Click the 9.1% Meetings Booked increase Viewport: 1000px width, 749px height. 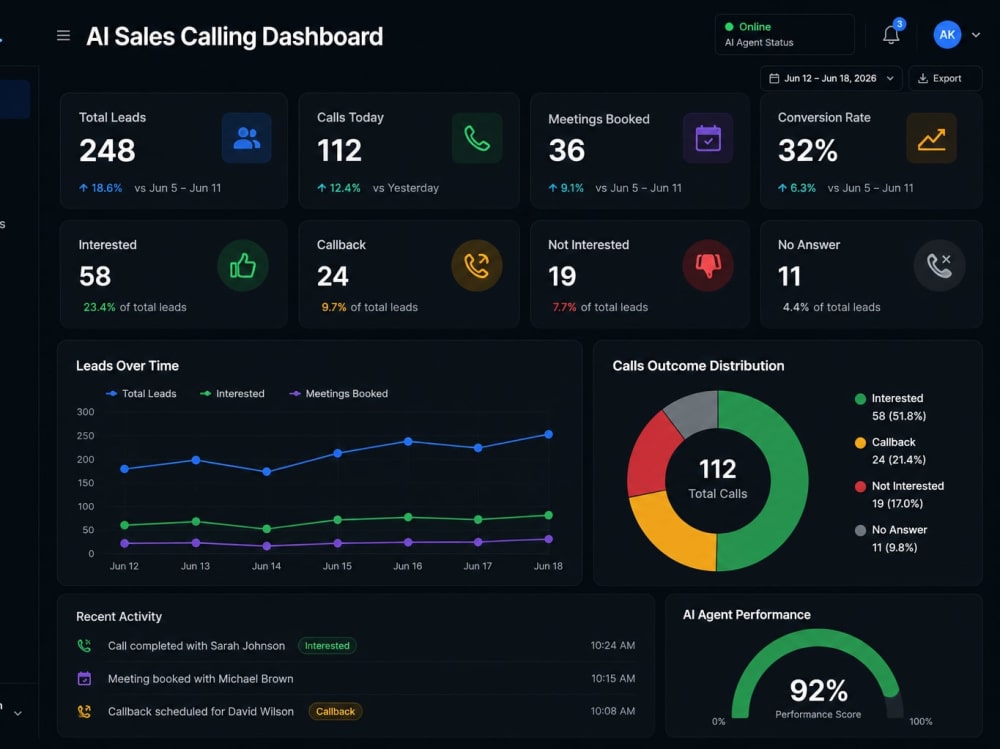point(566,188)
